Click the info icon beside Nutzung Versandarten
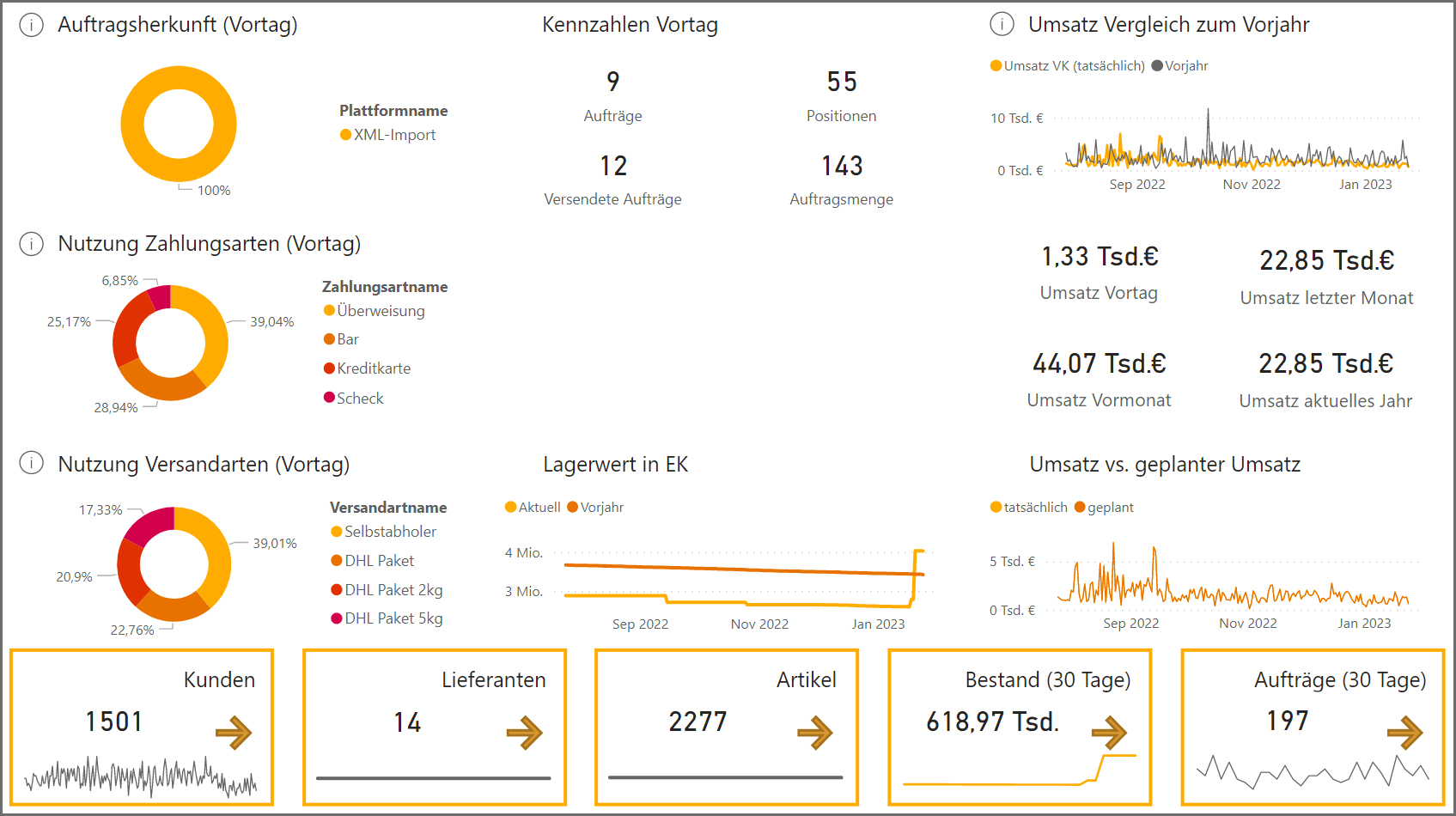1456x816 pixels. point(31,464)
